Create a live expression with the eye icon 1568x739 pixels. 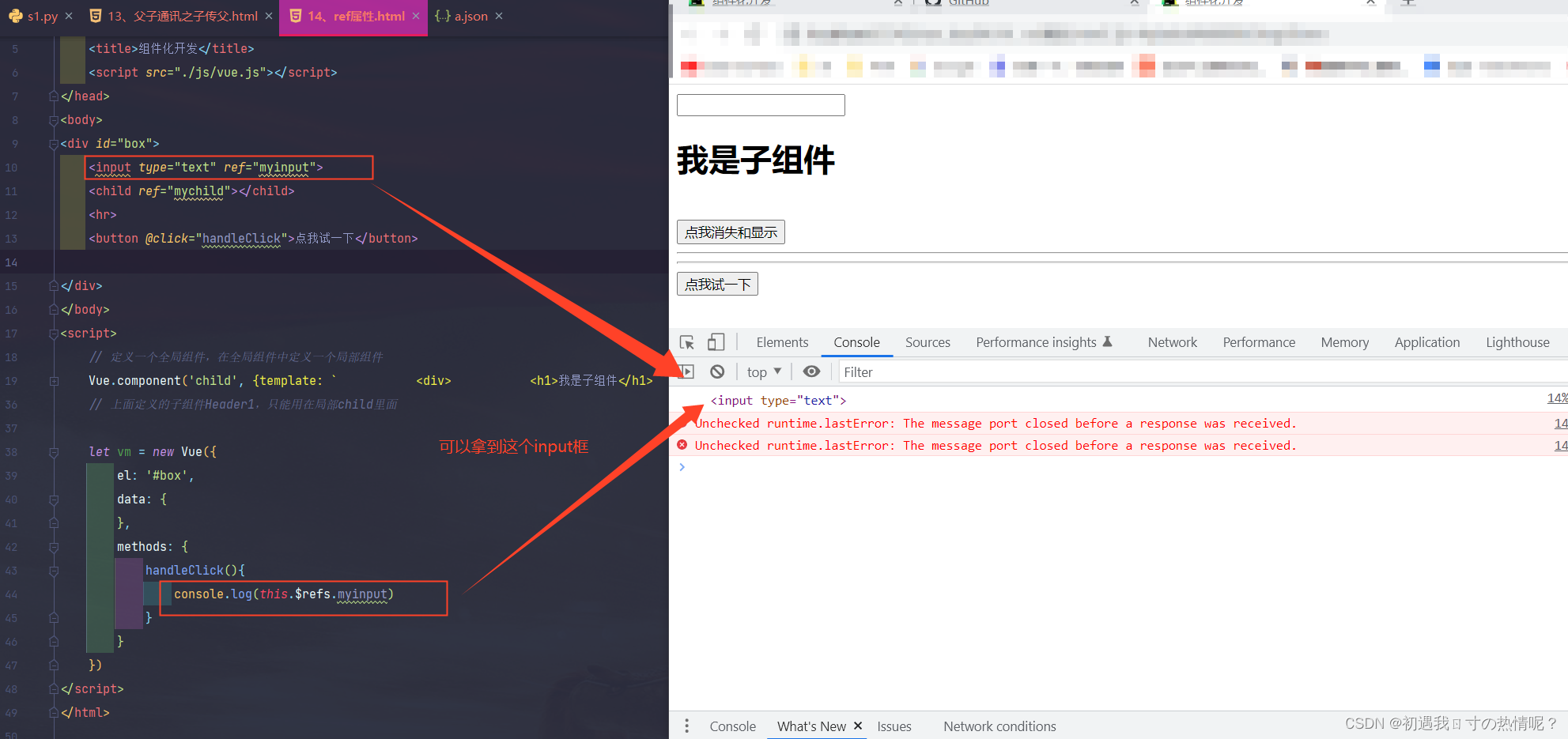pos(811,371)
